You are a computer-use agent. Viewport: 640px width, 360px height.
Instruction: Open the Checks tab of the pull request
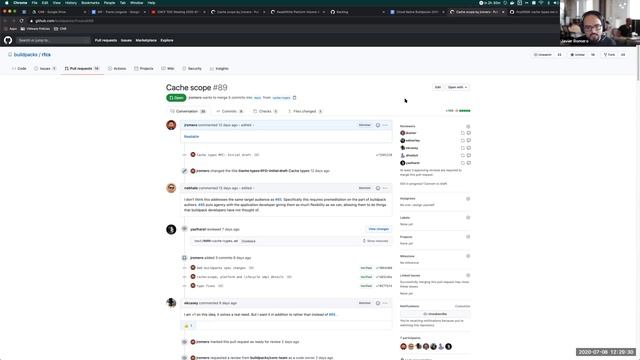click(265, 111)
